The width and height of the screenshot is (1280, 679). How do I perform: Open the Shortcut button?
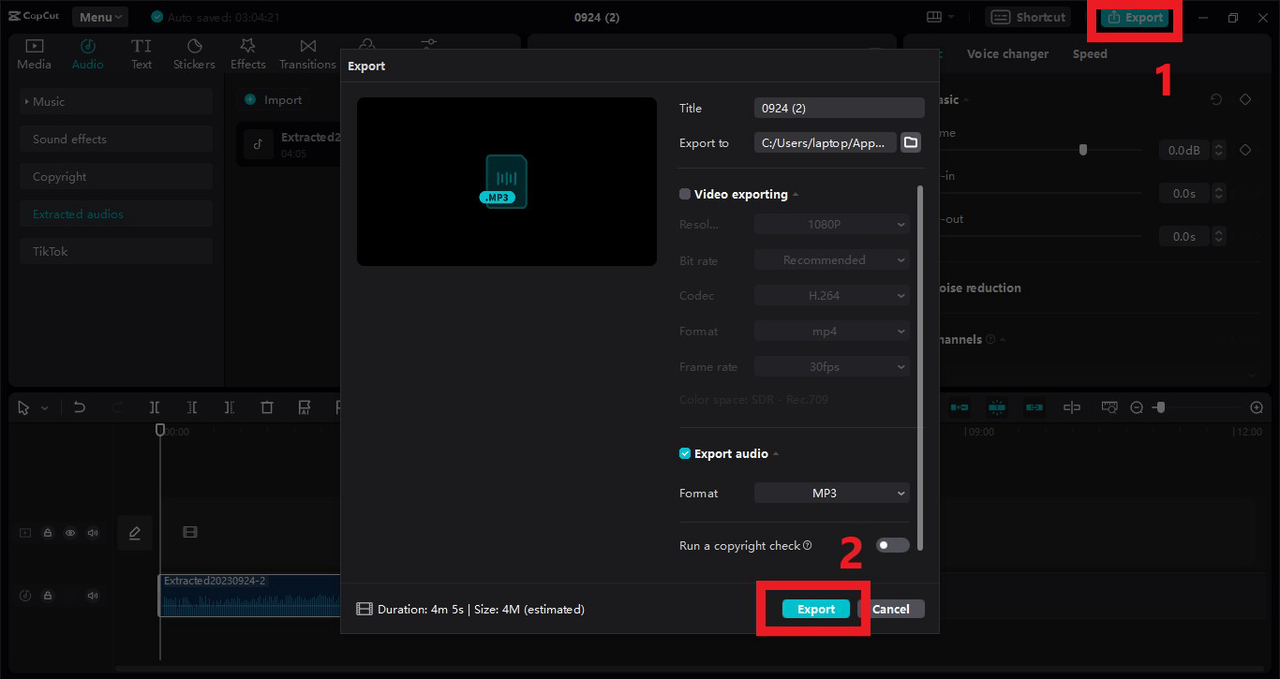pyautogui.click(x=1028, y=17)
